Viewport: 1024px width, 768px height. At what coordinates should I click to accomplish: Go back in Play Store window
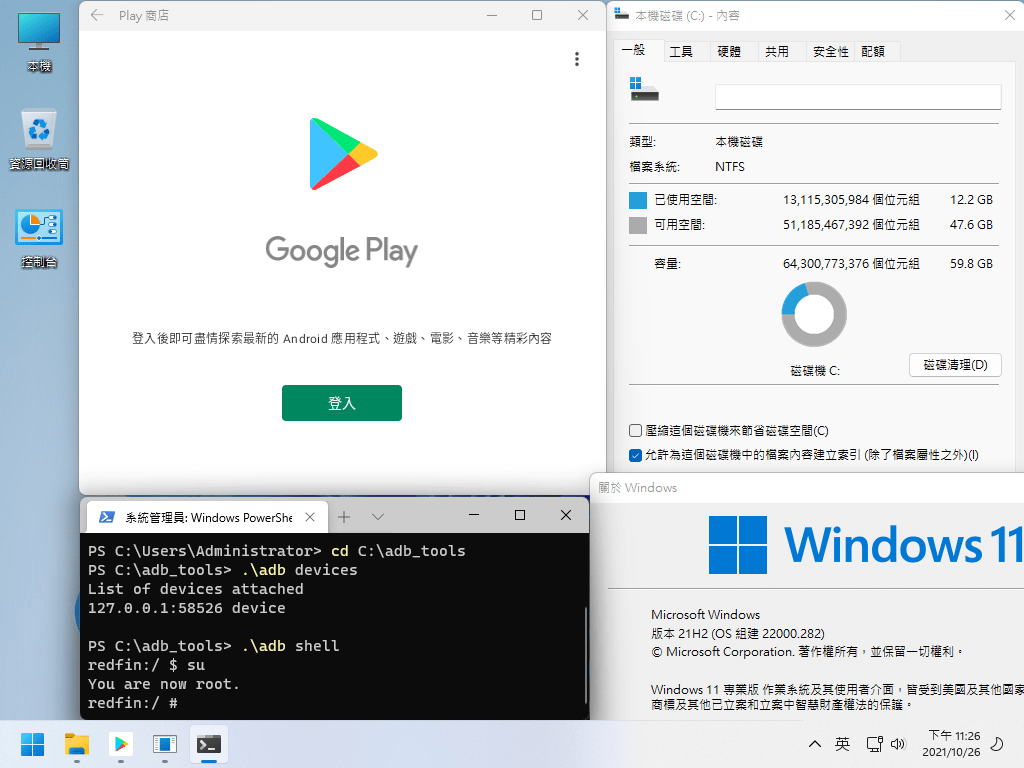97,15
